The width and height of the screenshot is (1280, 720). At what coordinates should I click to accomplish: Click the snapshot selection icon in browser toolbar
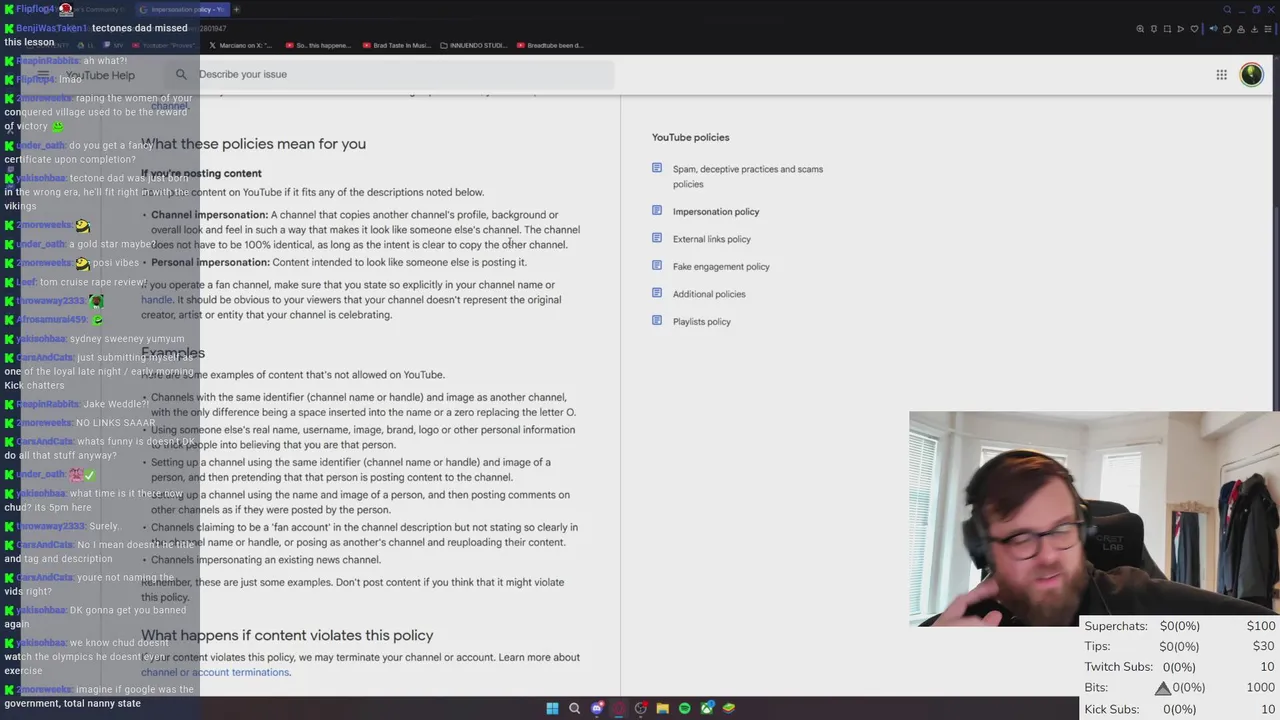click(x=1167, y=29)
